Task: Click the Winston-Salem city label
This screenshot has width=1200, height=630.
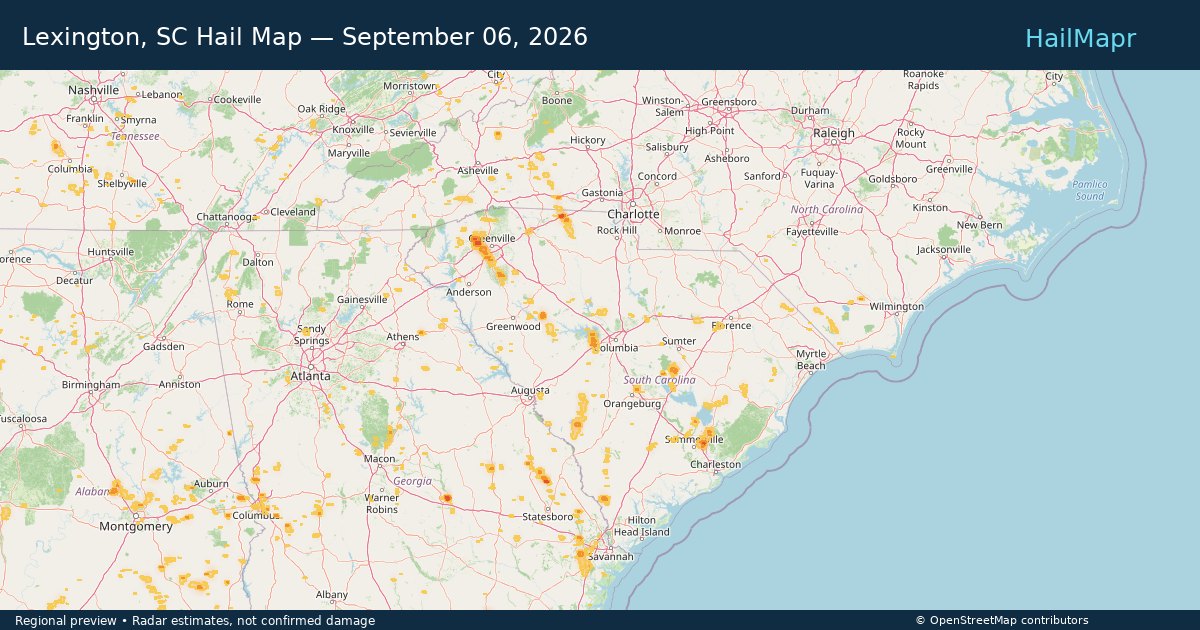Action: coord(665,106)
